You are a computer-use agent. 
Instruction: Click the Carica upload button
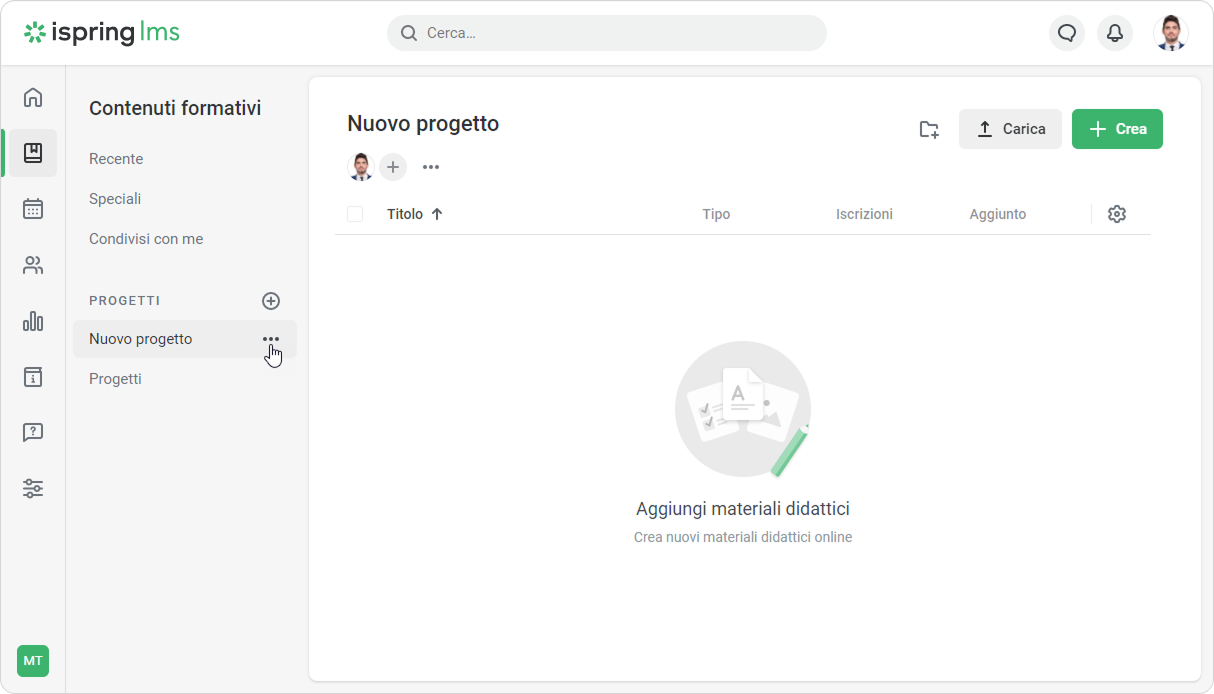pos(1010,129)
